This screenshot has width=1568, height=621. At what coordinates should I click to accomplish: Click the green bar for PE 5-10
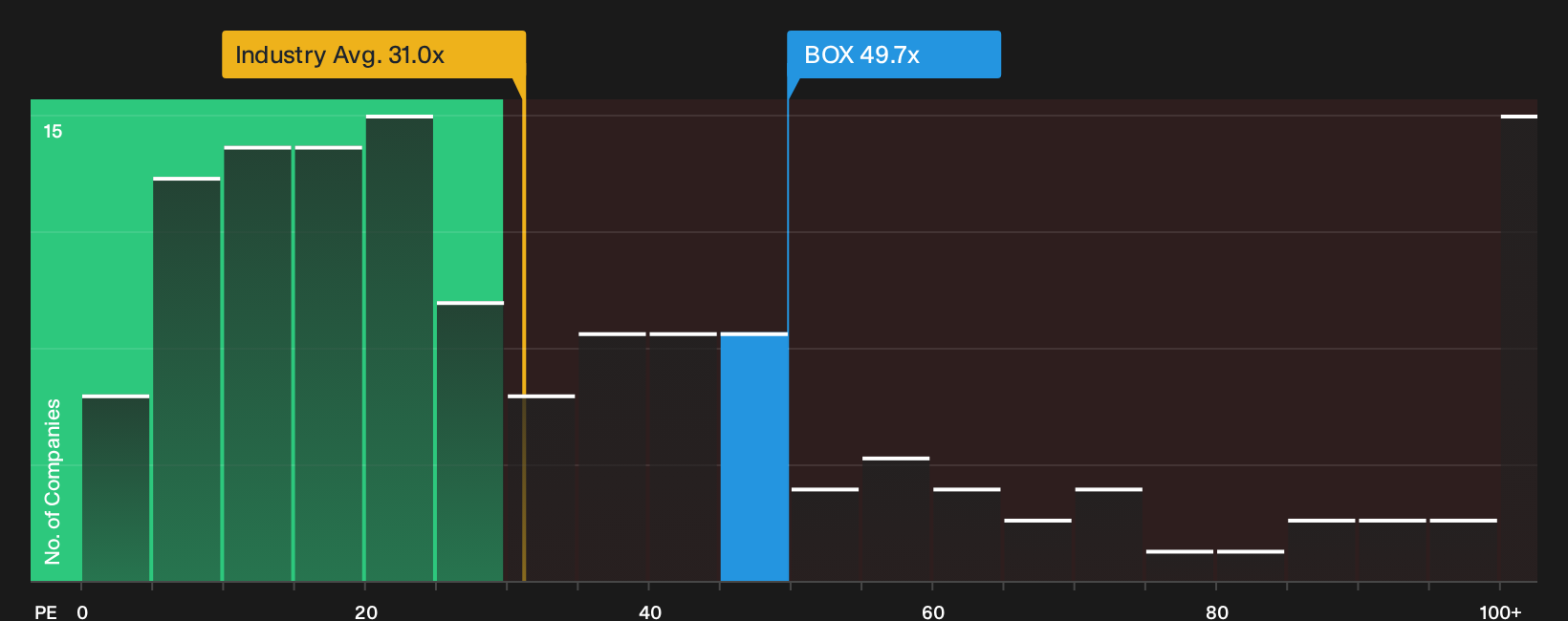tap(186, 379)
